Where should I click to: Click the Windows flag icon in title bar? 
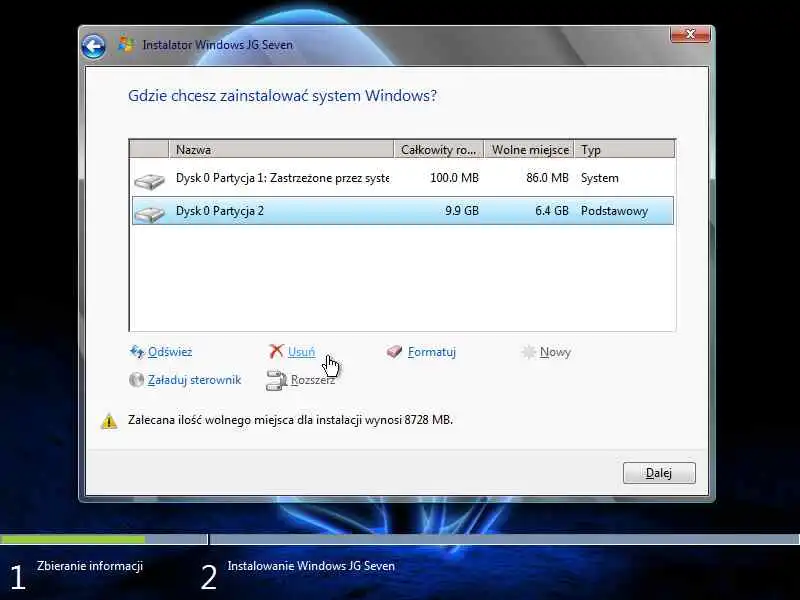coord(126,44)
